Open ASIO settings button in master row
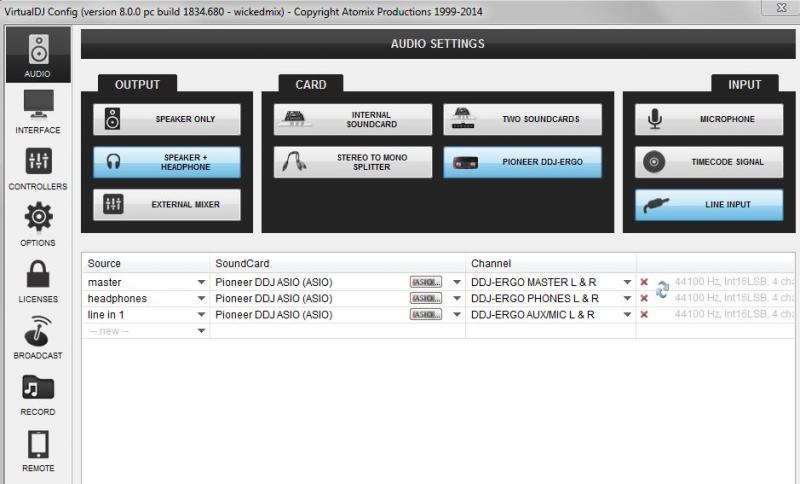 [x=426, y=282]
